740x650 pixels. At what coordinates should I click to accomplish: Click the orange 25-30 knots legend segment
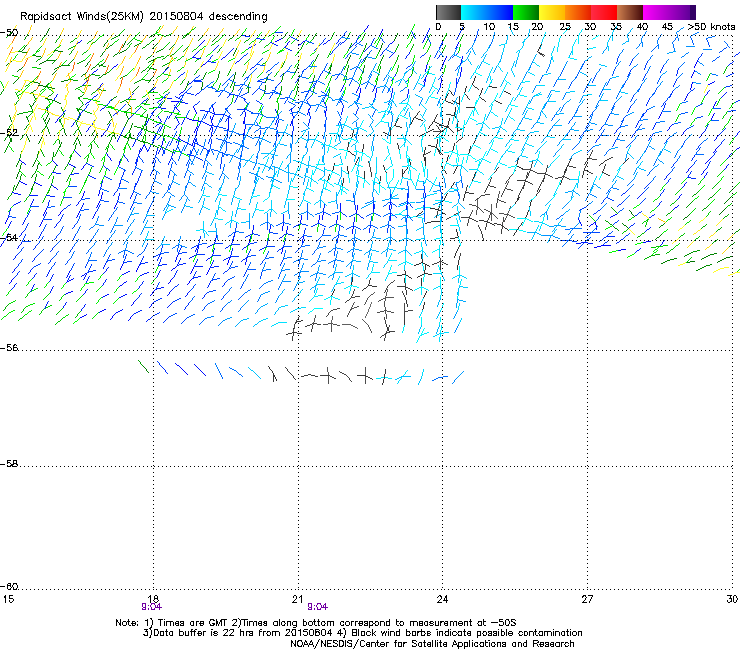pos(578,12)
